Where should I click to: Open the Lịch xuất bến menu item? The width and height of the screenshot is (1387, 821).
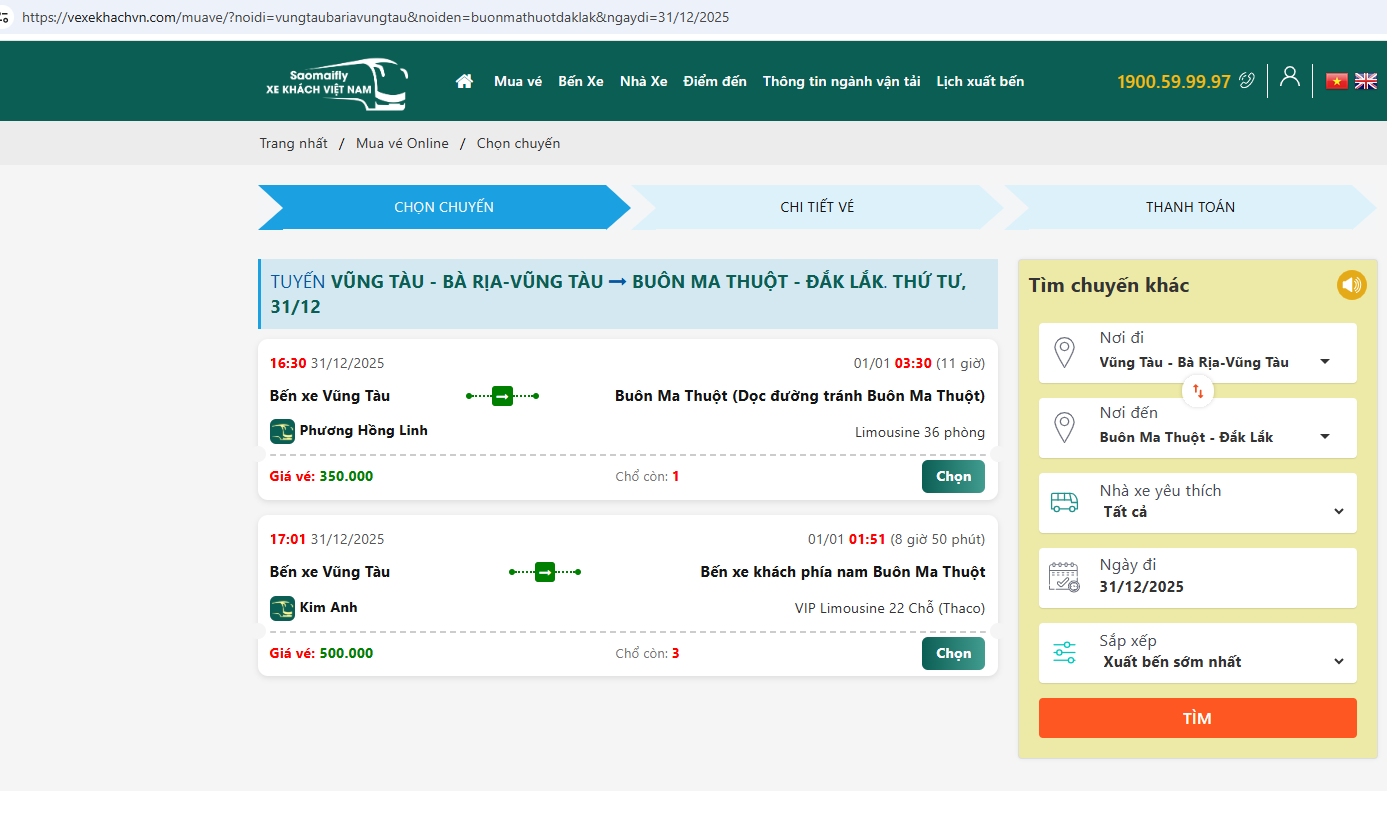point(979,81)
